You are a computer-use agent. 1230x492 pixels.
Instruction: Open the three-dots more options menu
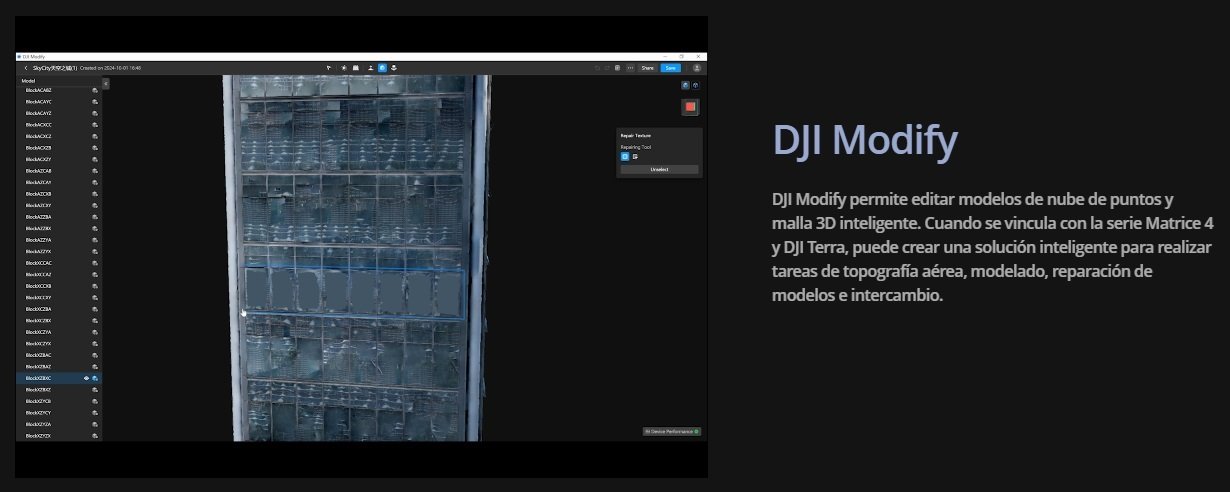[x=630, y=68]
